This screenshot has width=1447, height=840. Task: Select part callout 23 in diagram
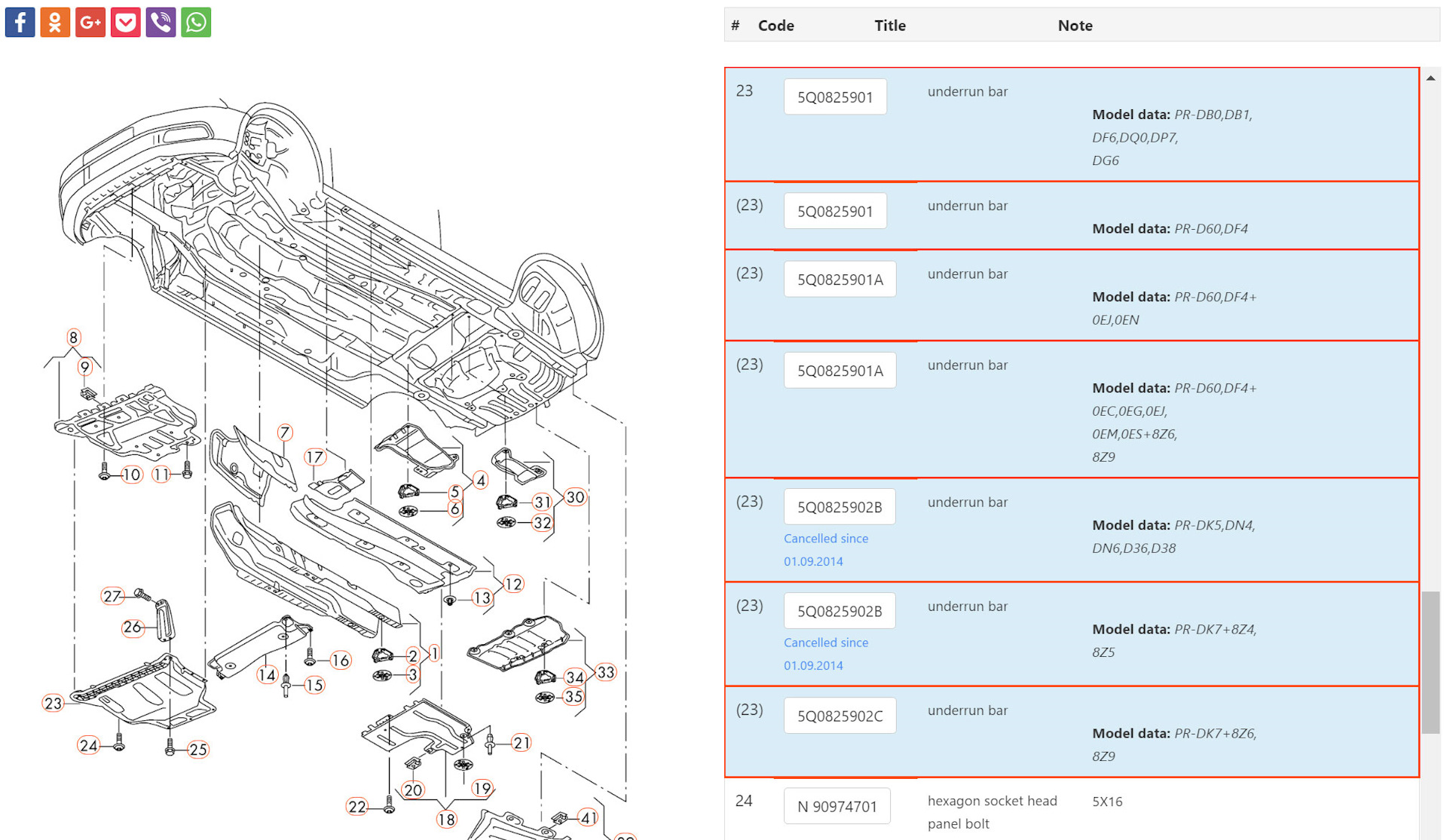53,703
